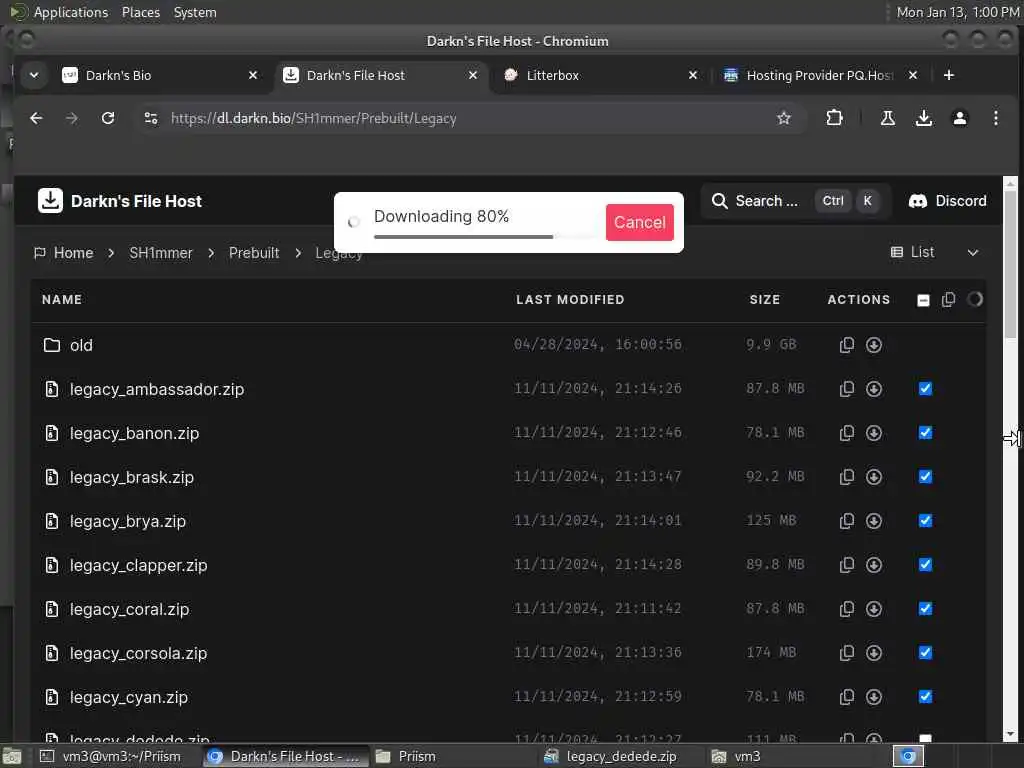Copy link for legacy_brya.zip
Image resolution: width=1024 pixels, height=768 pixels.
tap(846, 521)
